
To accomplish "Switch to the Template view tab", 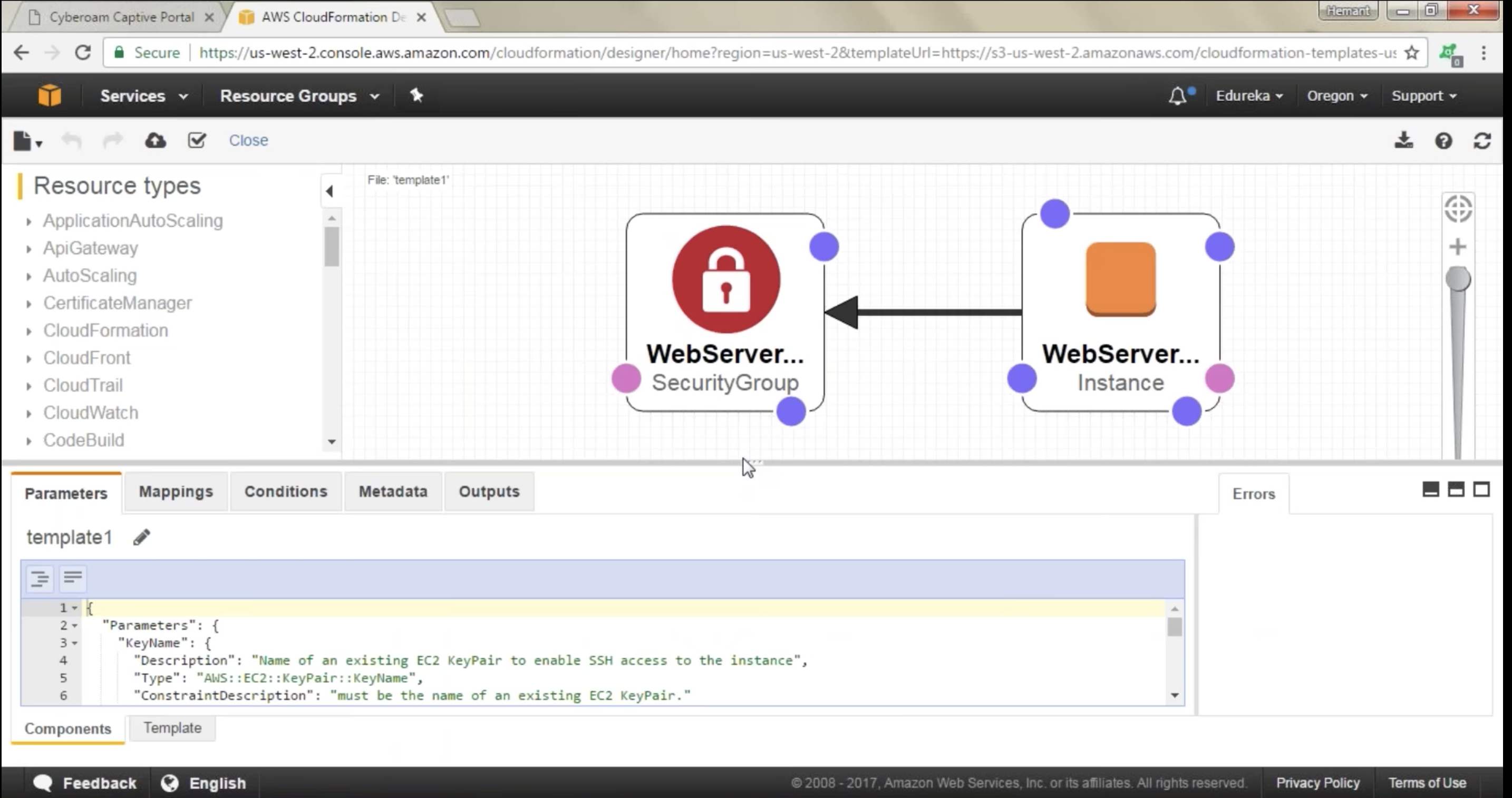I will point(172,727).
